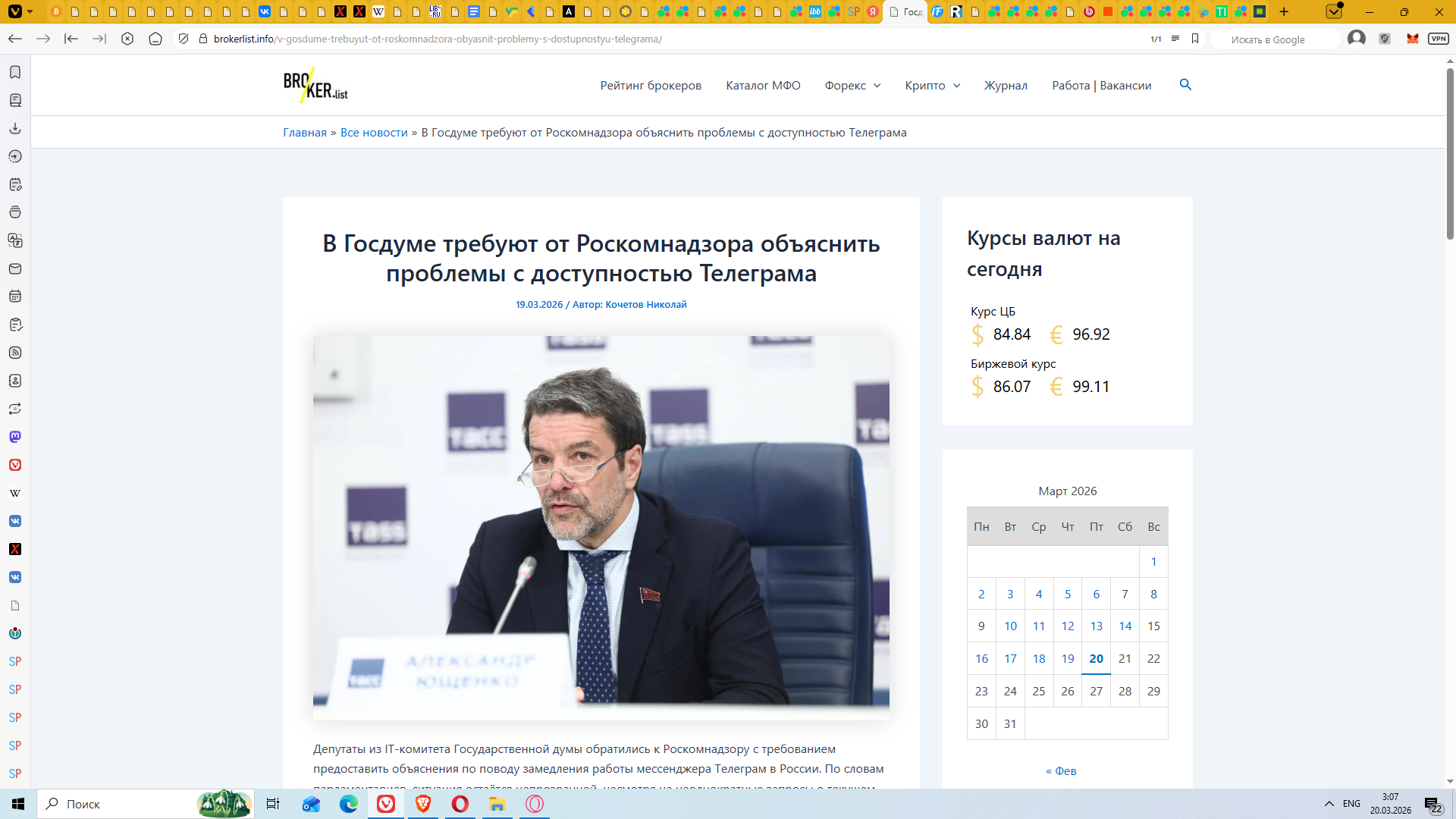Viewport: 1456px width, 819px height.
Task: Open user profile avatar icon
Action: (x=1357, y=39)
